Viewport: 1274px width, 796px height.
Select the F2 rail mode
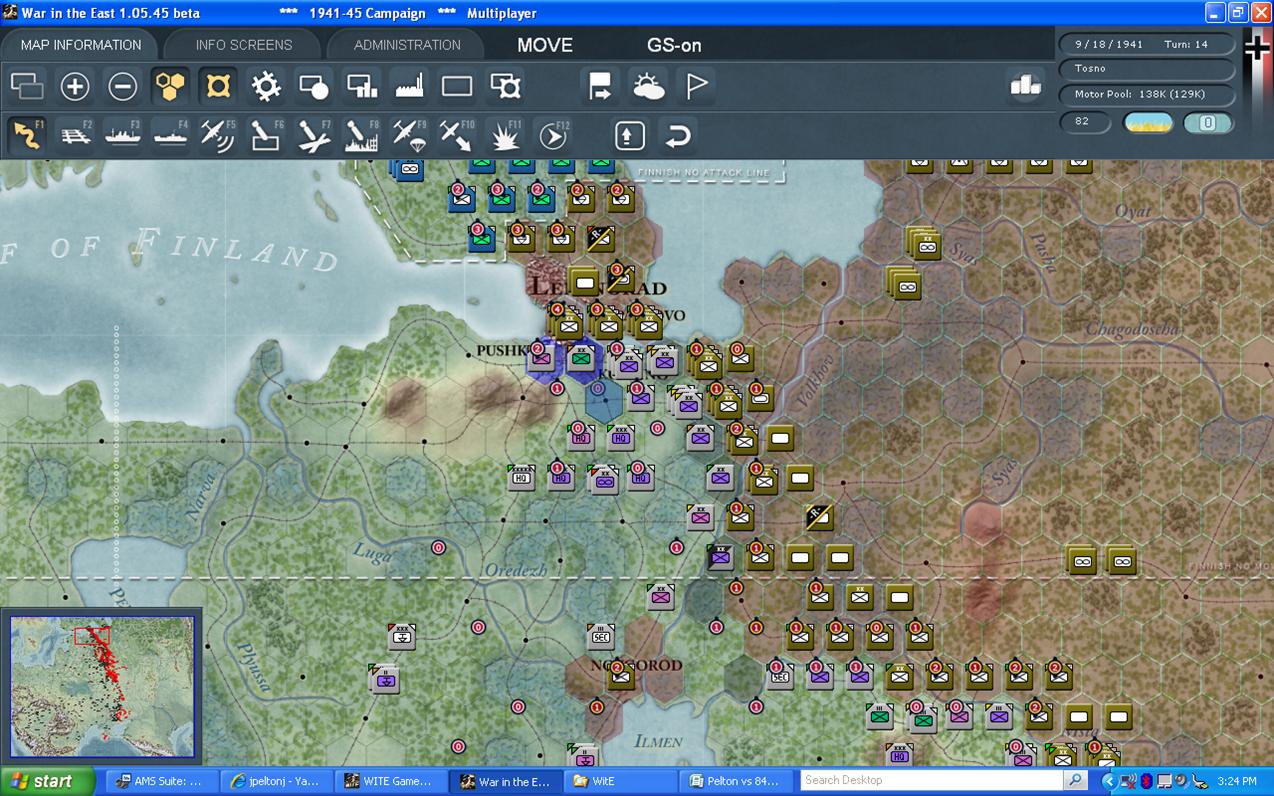click(75, 135)
